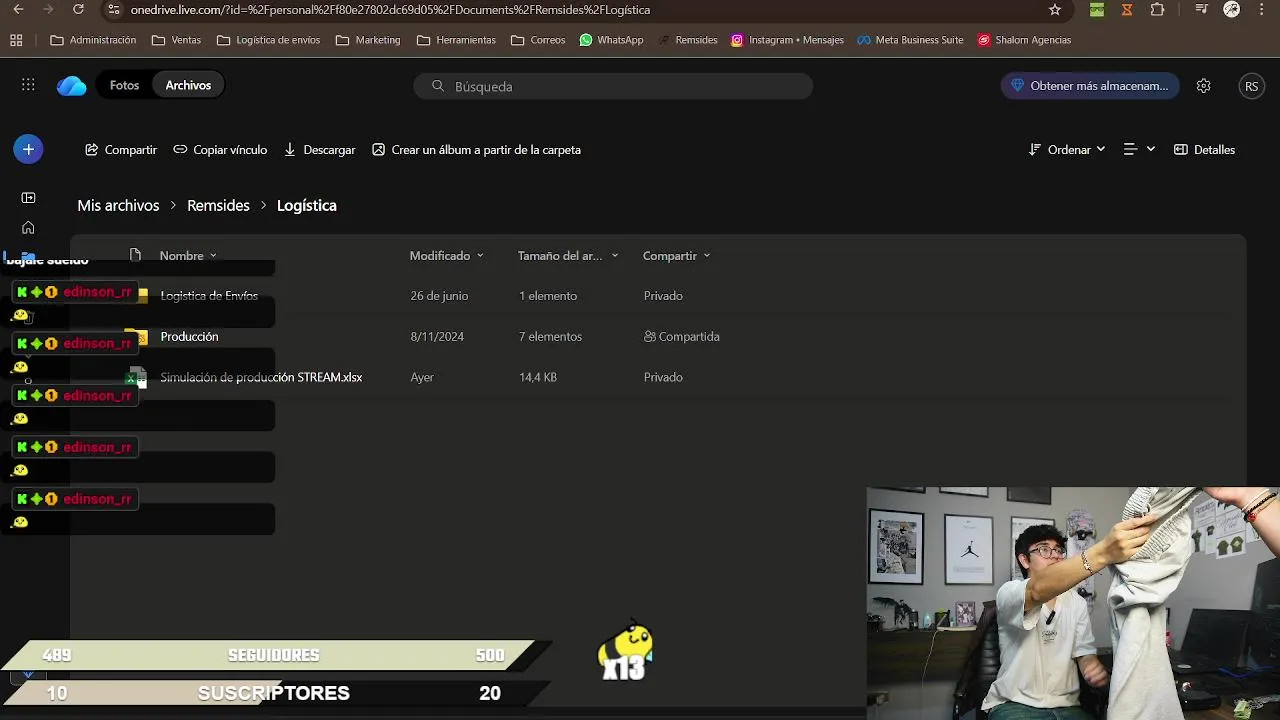Bookmark this page with the star icon

click(x=1055, y=10)
